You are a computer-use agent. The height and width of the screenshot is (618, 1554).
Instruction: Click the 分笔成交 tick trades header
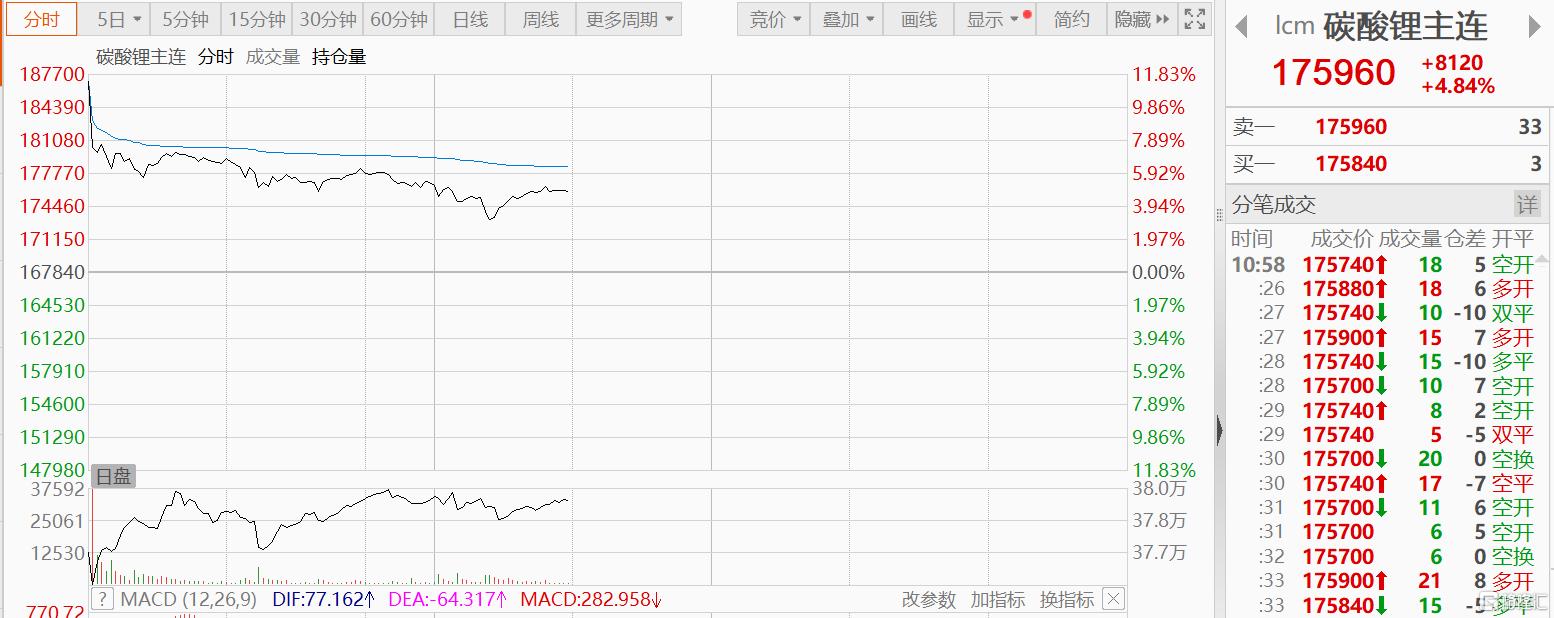1274,205
